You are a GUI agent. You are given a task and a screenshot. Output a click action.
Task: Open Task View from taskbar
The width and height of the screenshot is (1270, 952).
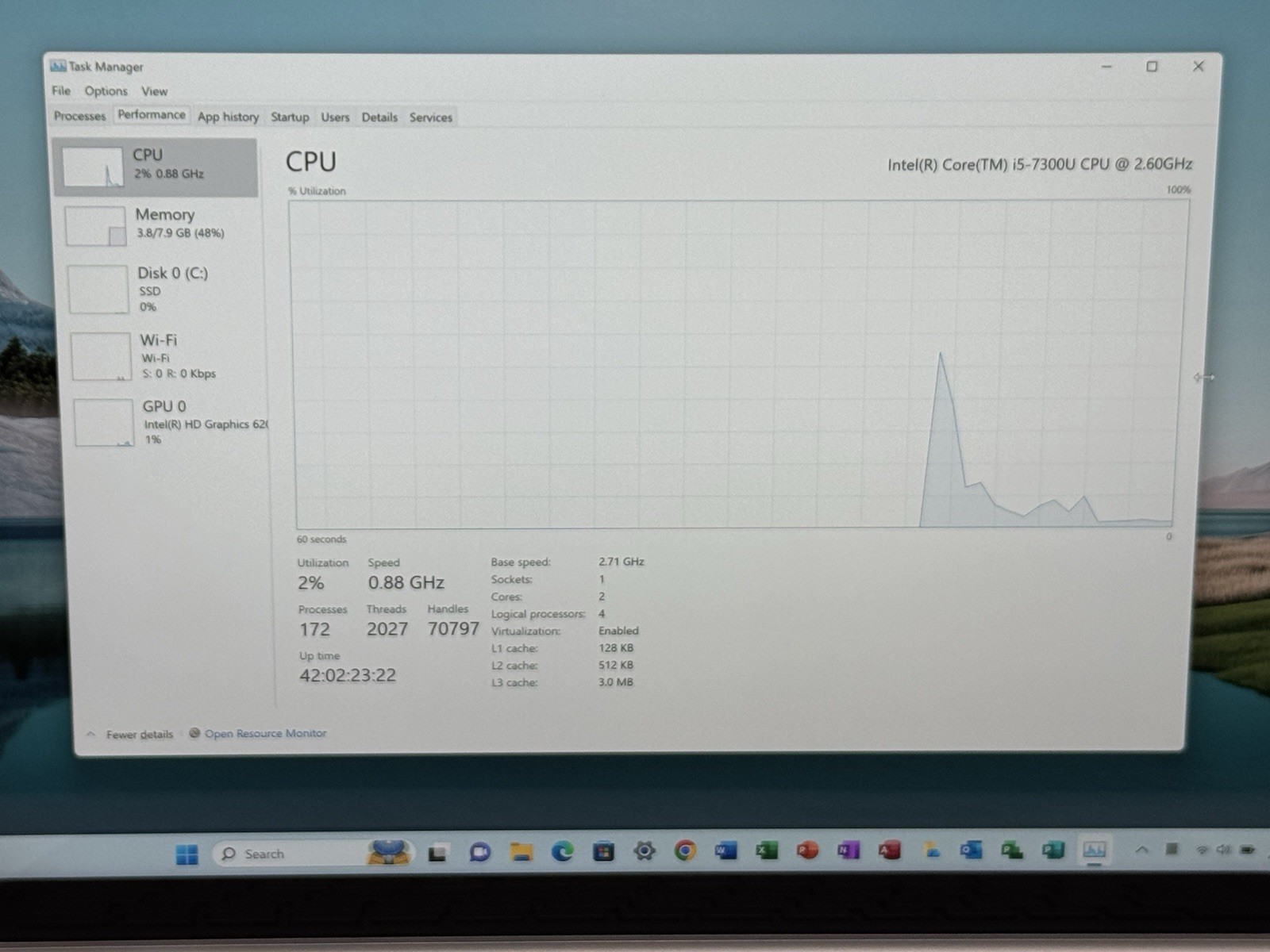tap(437, 854)
